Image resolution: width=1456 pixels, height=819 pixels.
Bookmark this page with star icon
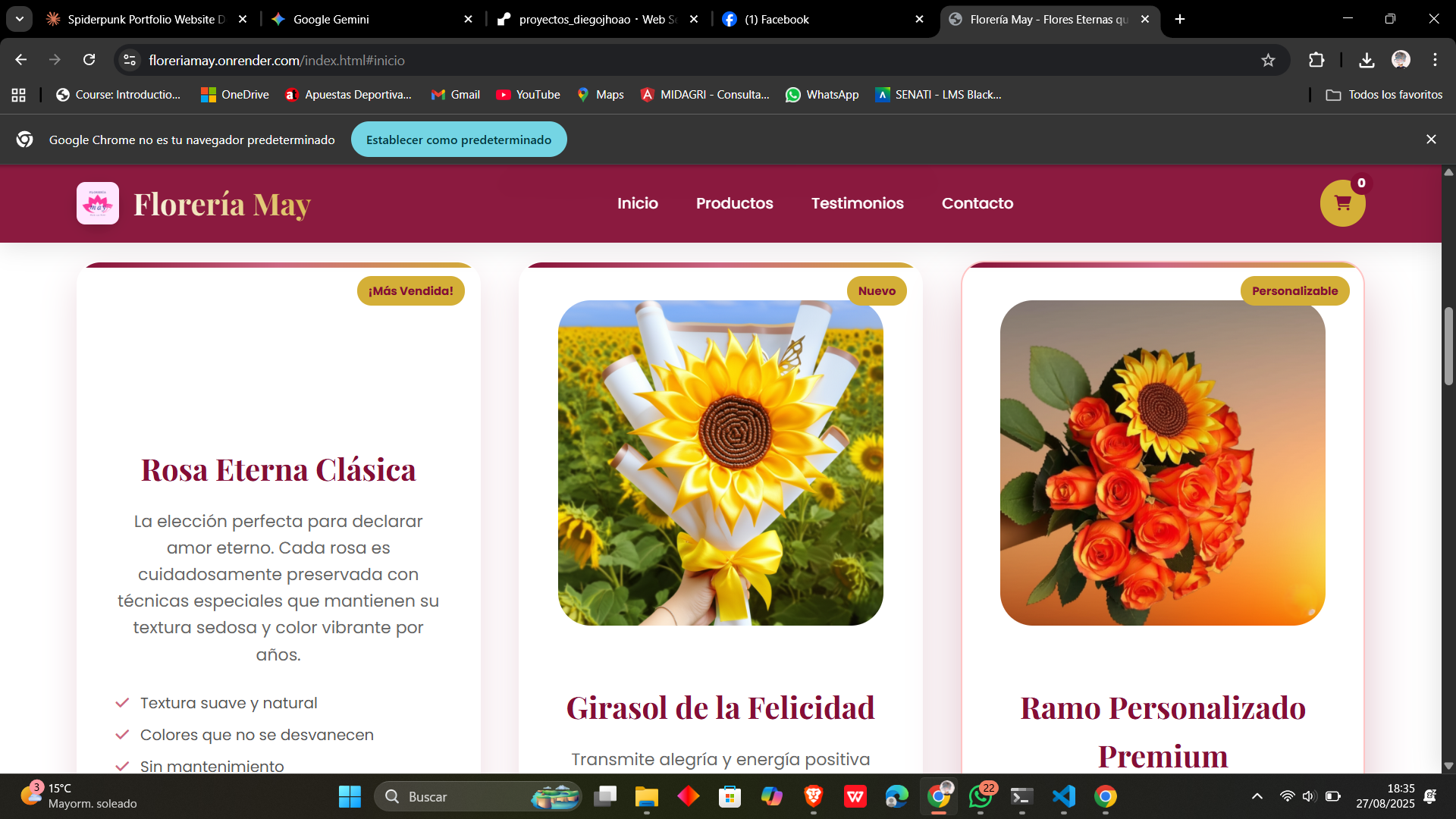pyautogui.click(x=1268, y=60)
